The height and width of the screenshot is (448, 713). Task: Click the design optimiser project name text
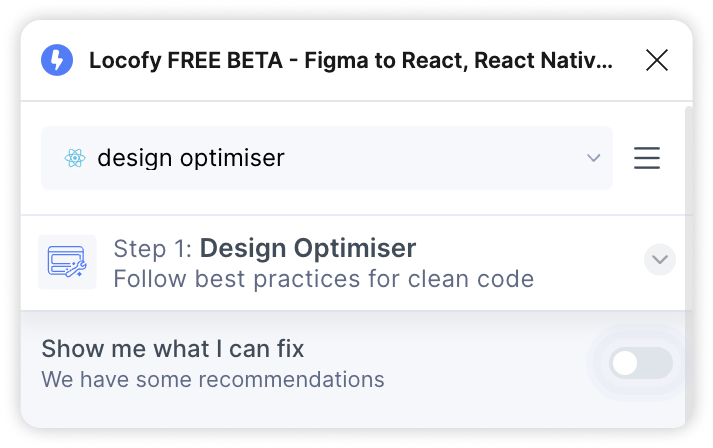tap(191, 158)
